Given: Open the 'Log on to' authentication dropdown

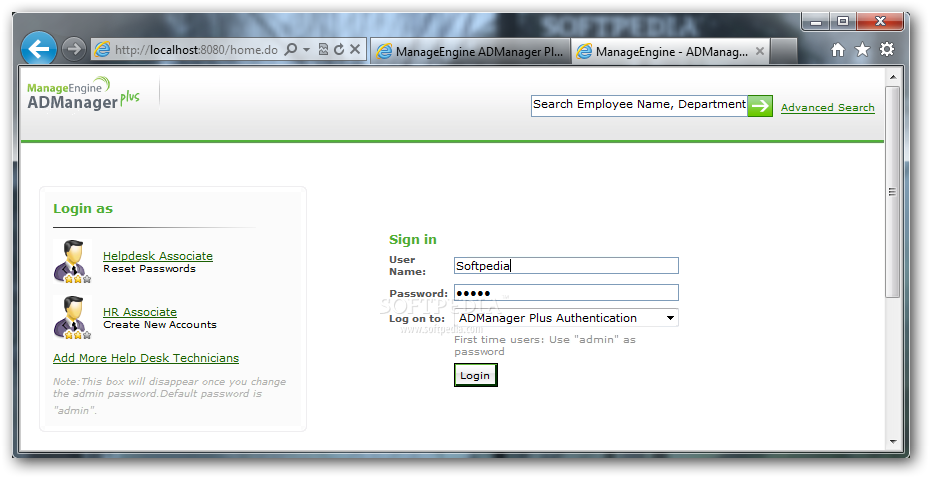Looking at the screenshot, I should [566, 318].
